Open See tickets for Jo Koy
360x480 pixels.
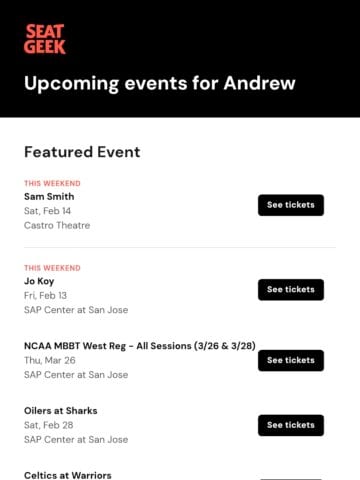pos(291,290)
